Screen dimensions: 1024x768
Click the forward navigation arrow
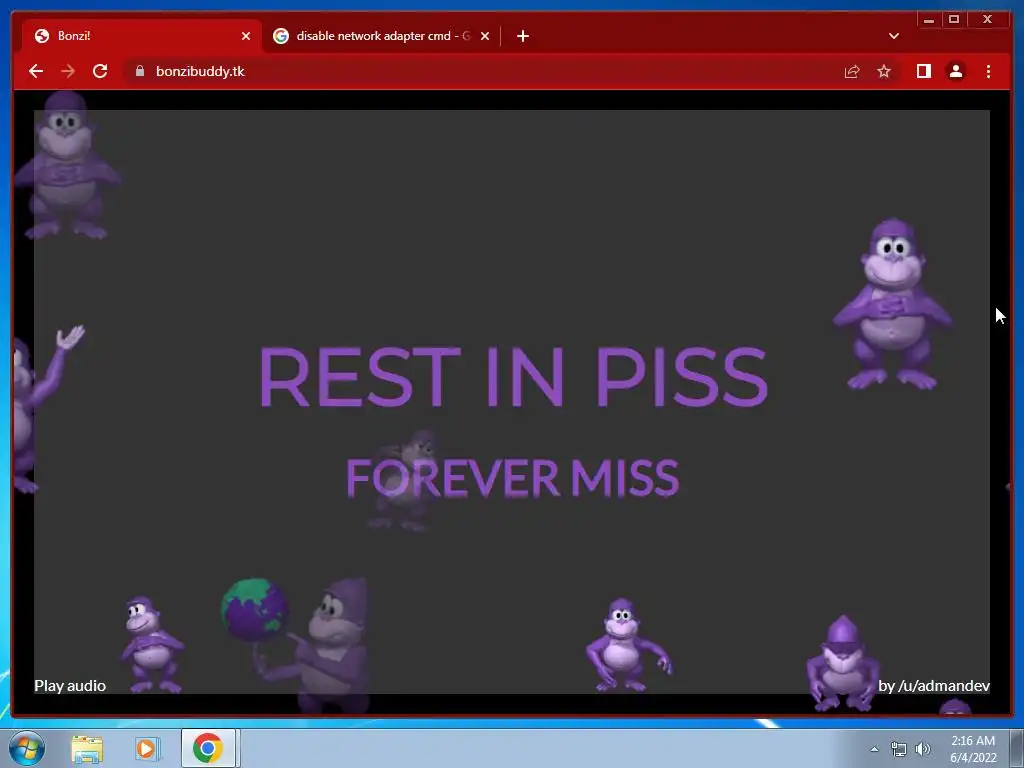[68, 71]
